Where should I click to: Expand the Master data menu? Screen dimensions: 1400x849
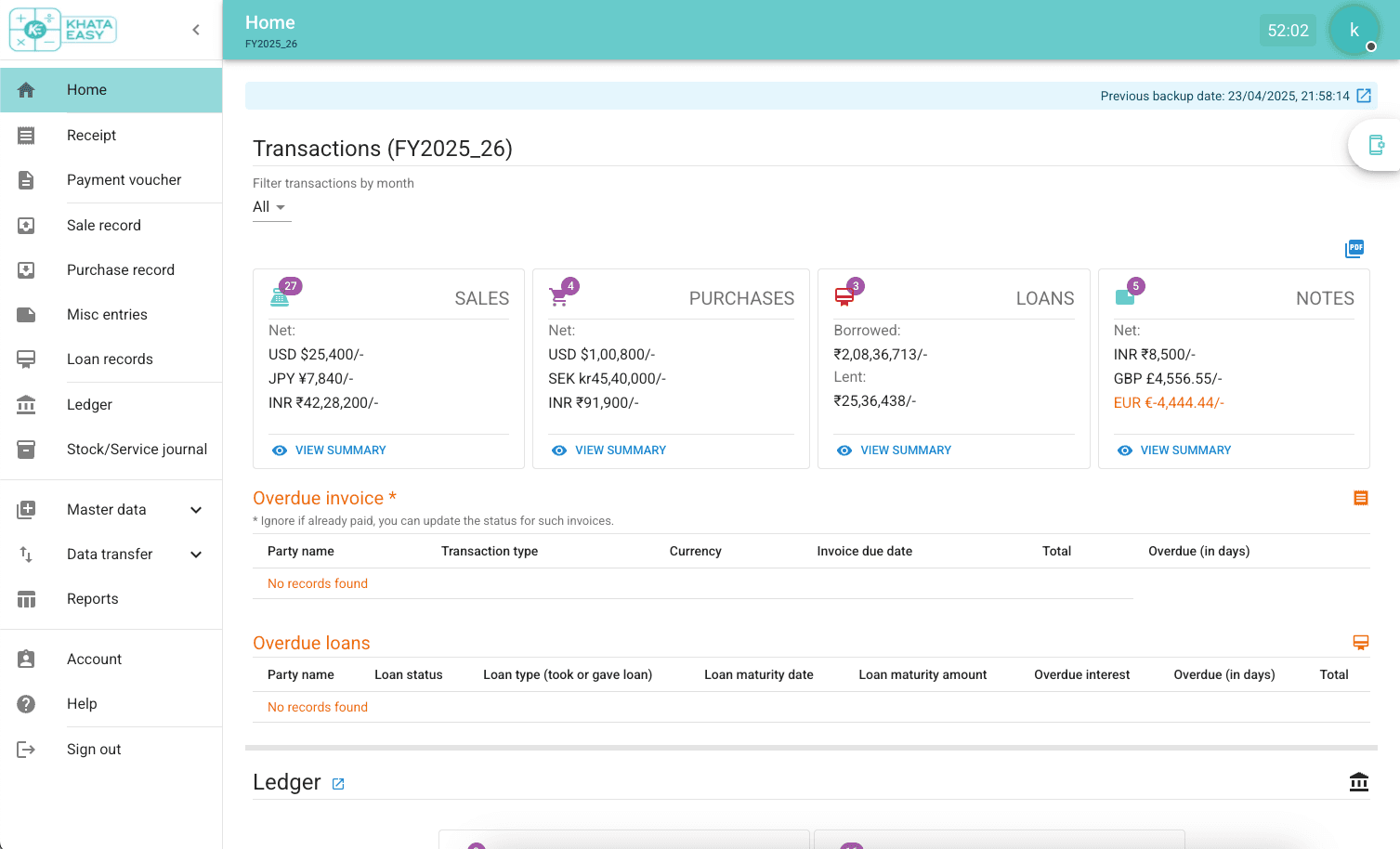coord(106,509)
